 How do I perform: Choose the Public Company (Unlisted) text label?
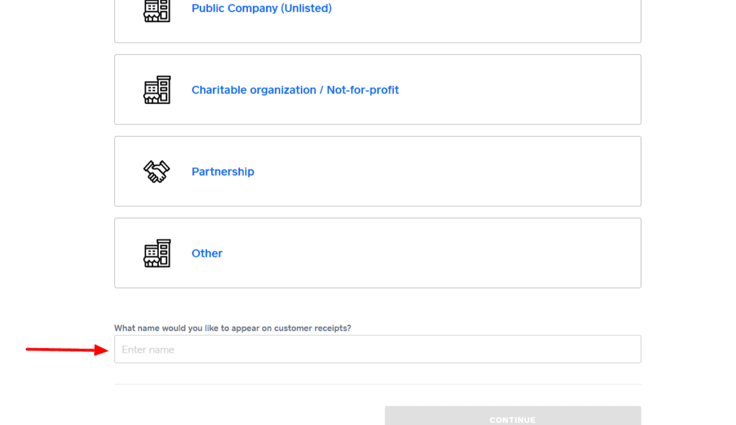pyautogui.click(x=261, y=8)
